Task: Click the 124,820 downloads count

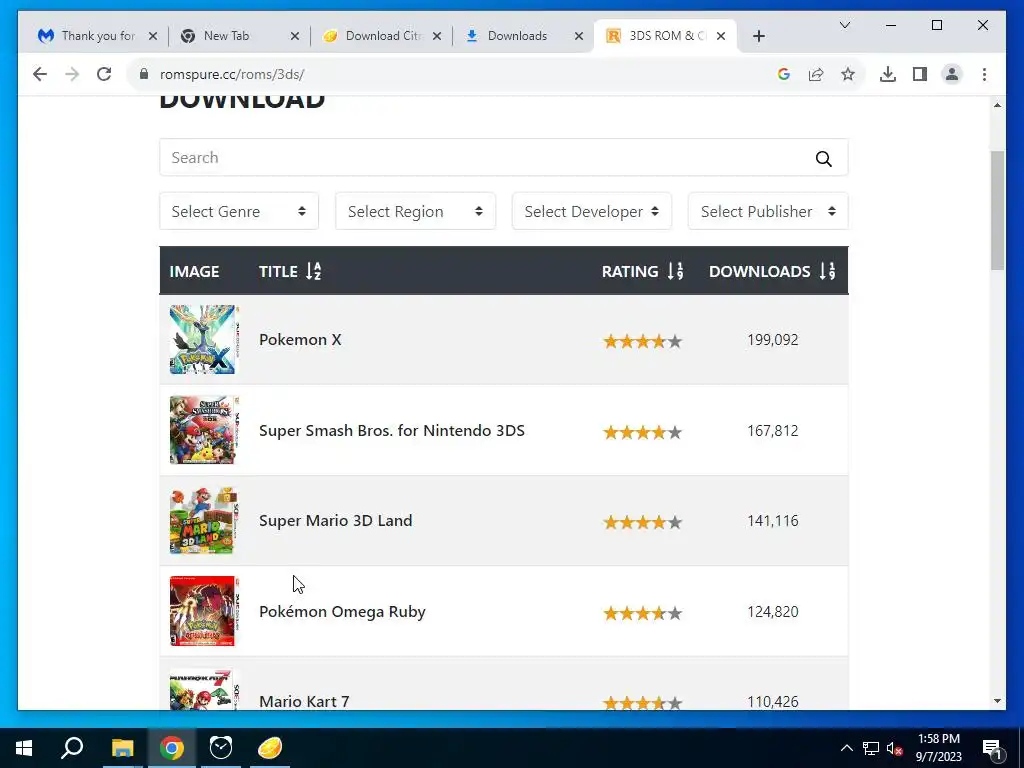Action: 773,611
